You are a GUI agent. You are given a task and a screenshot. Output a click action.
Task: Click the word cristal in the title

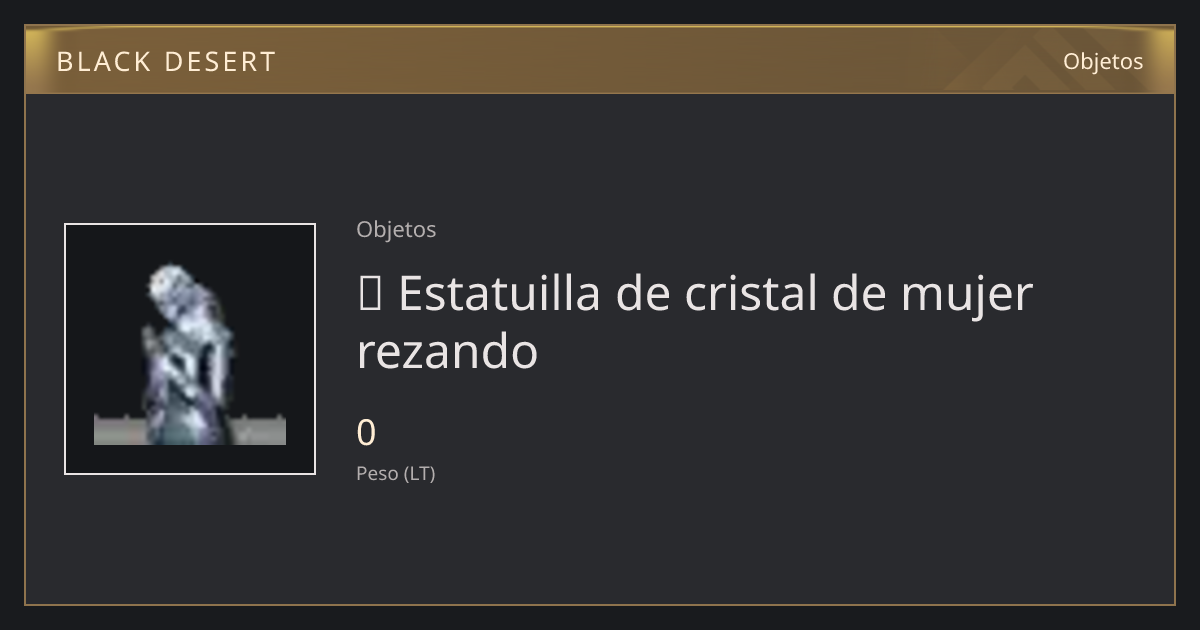pos(752,294)
